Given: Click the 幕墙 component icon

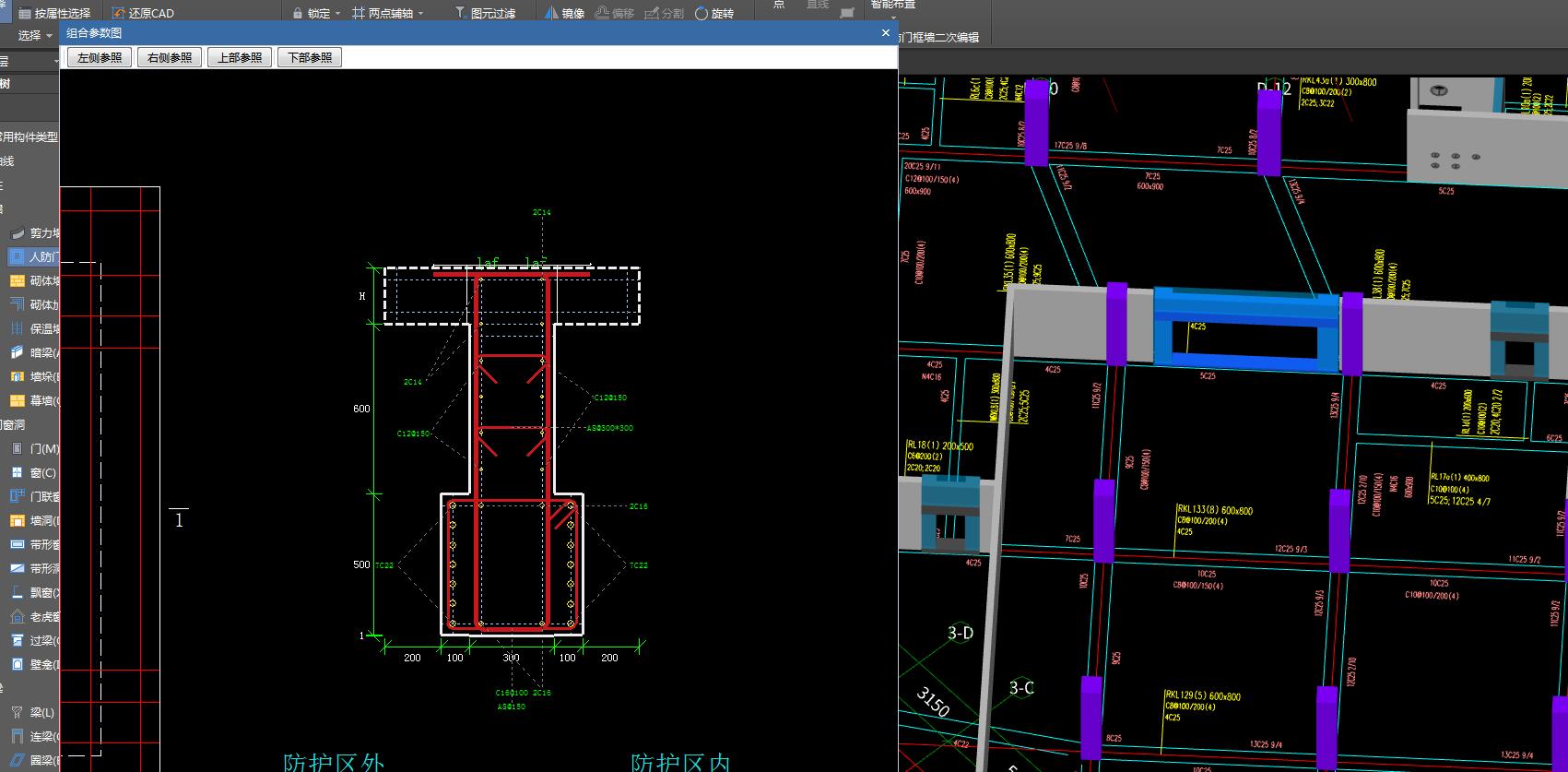Looking at the screenshot, I should click(x=17, y=401).
